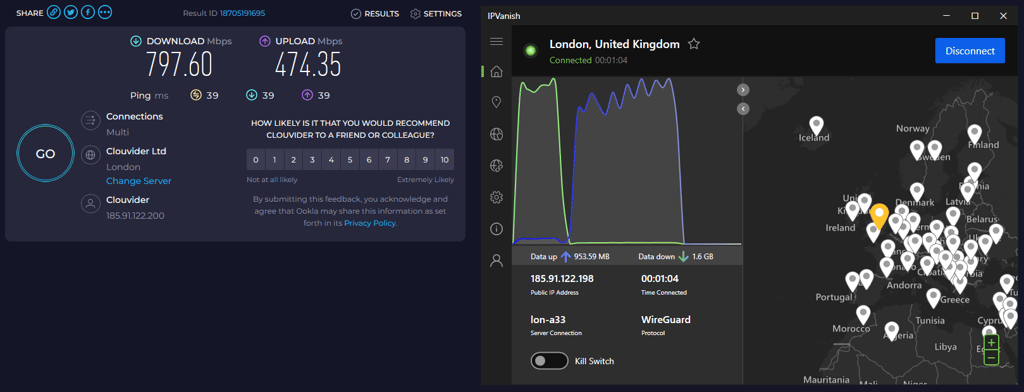Click the Disconnect button

[x=970, y=50]
